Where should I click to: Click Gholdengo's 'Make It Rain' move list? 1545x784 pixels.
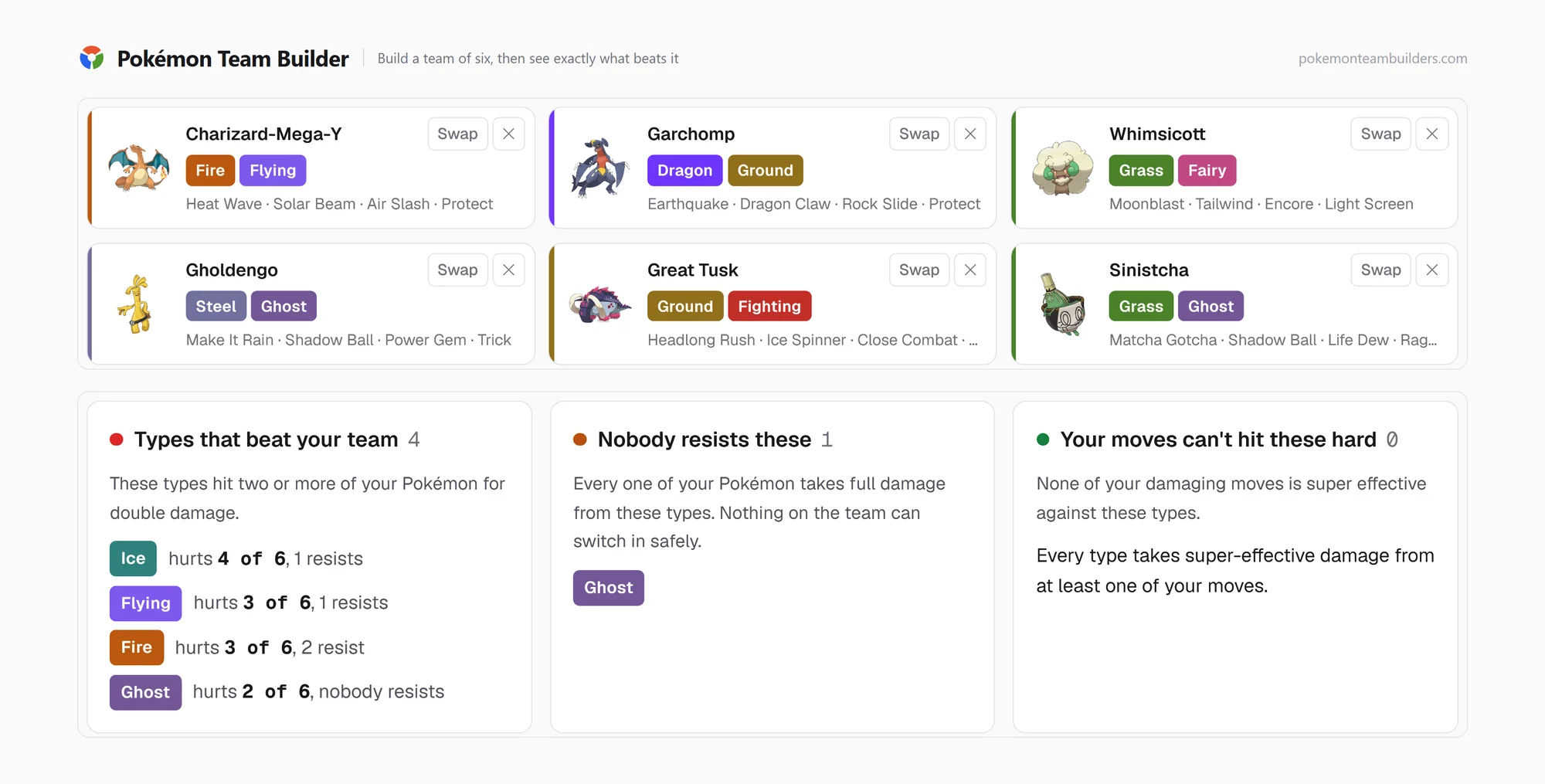pyautogui.click(x=348, y=340)
